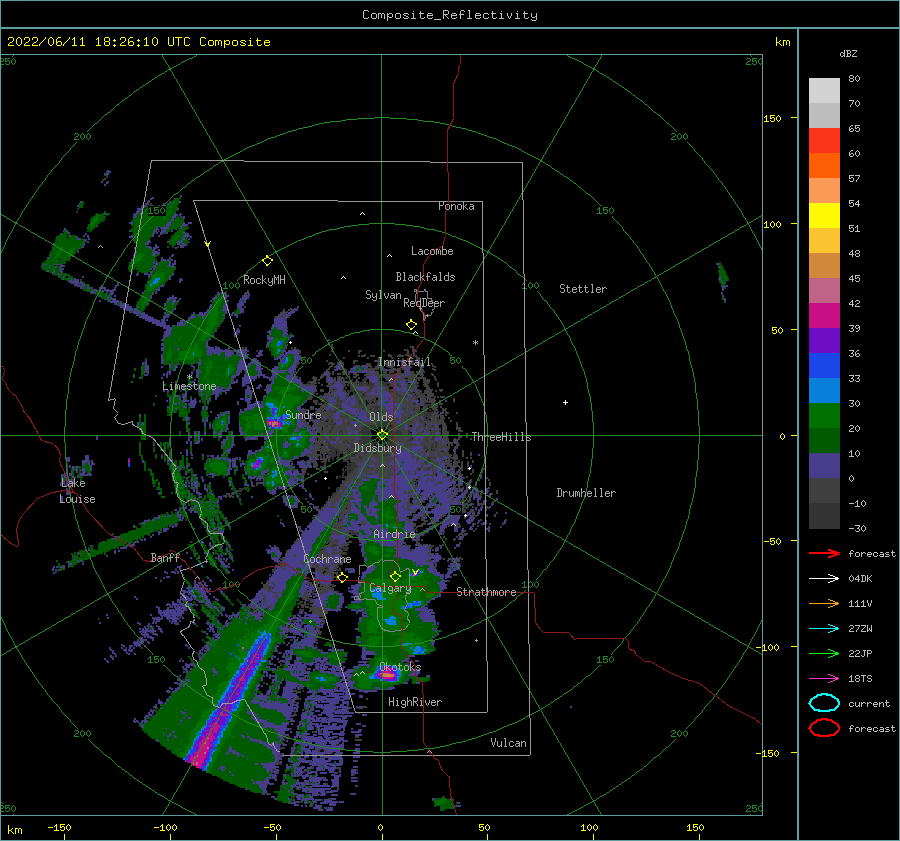Click the RedDeer city label
Image resolution: width=900 pixels, height=841 pixels.
pyautogui.click(x=424, y=303)
